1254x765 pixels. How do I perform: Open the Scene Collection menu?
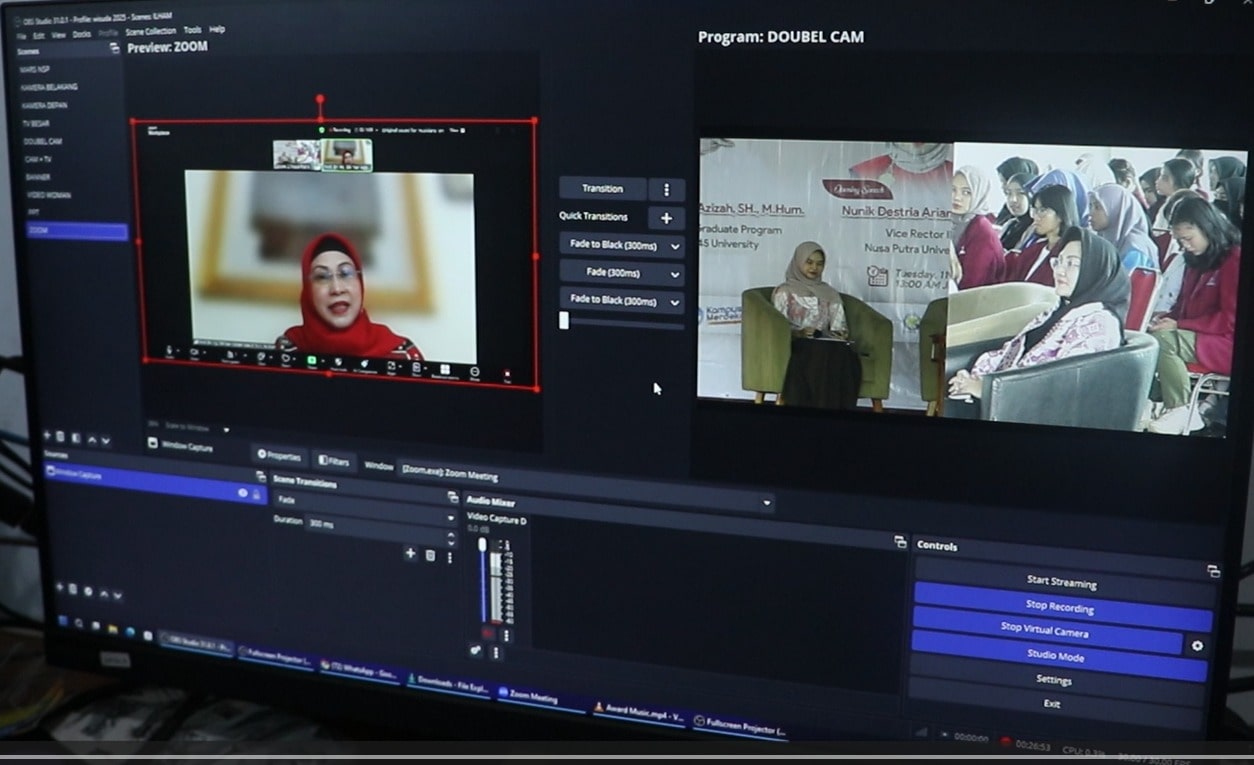coord(150,31)
